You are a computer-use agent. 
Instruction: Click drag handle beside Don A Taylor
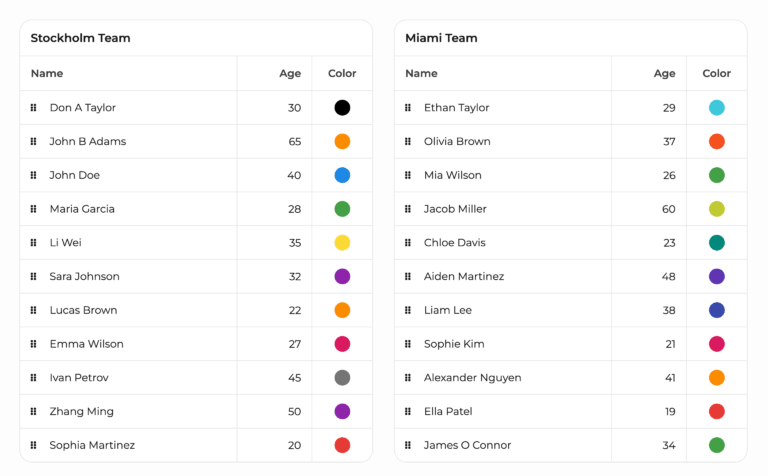[x=34, y=108]
